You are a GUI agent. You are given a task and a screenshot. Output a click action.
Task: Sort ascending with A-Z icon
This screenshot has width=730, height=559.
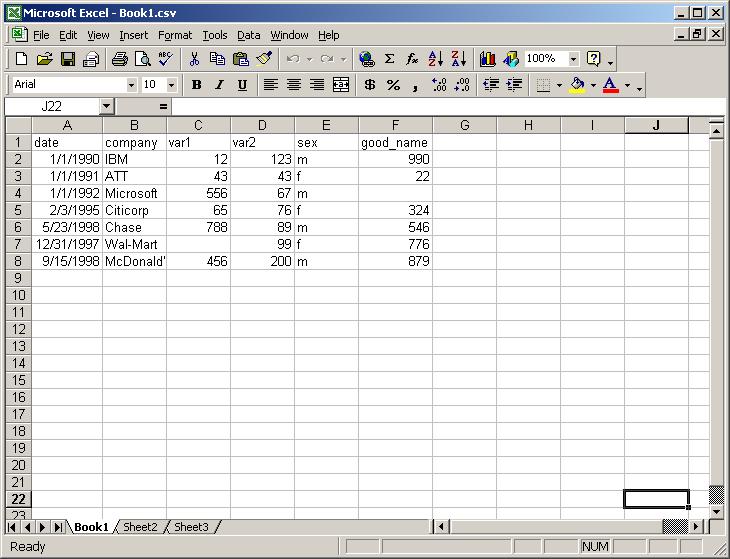pyautogui.click(x=435, y=59)
